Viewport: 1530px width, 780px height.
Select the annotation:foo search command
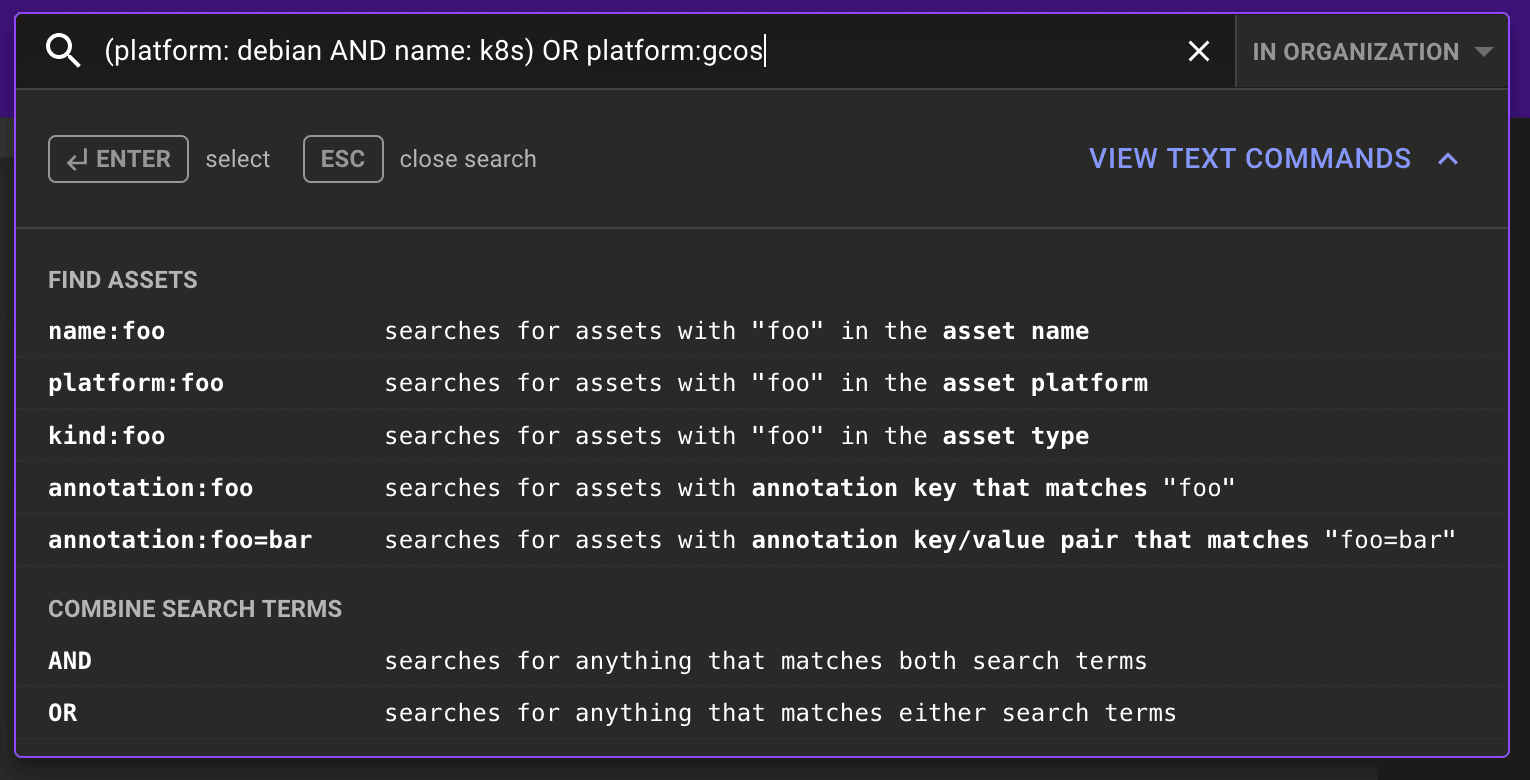click(150, 488)
